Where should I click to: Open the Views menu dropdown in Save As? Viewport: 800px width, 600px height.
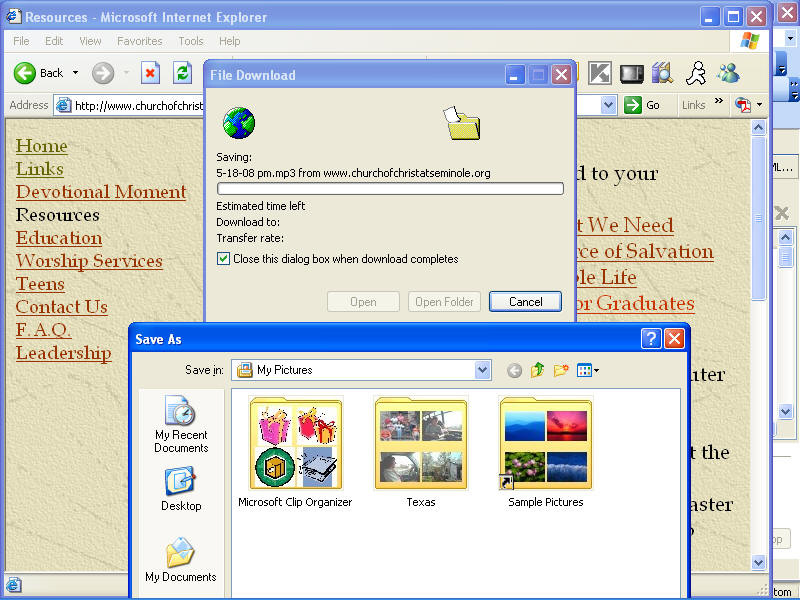click(x=589, y=370)
